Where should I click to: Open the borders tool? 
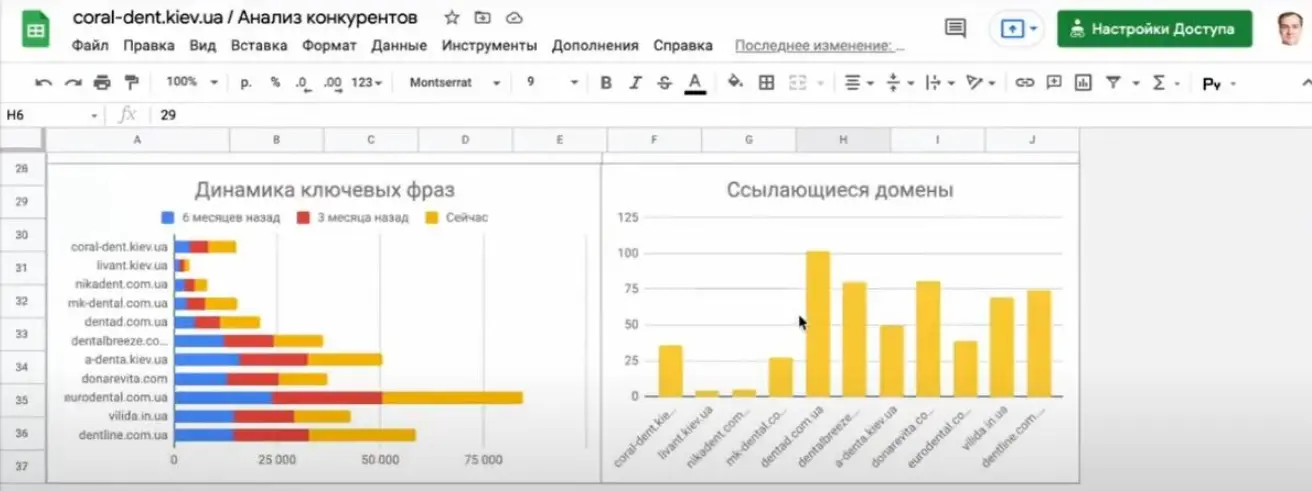click(x=767, y=83)
